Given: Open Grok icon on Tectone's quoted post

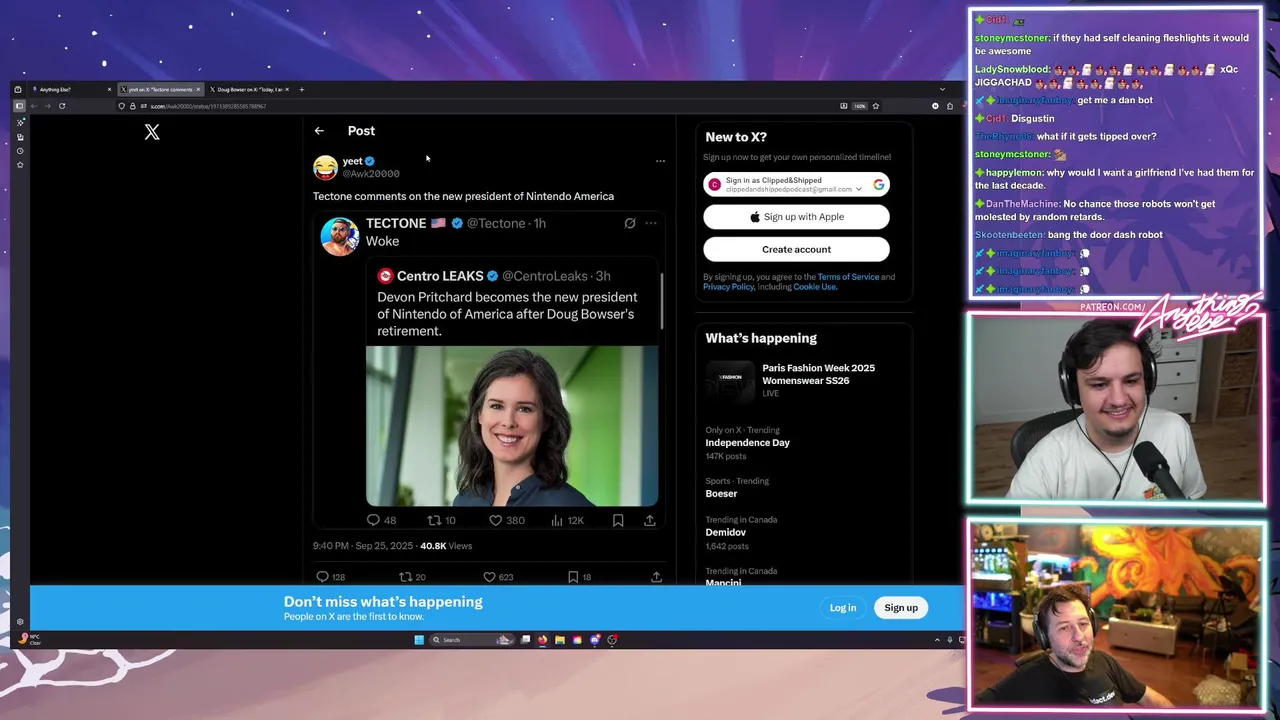Looking at the screenshot, I should [630, 223].
